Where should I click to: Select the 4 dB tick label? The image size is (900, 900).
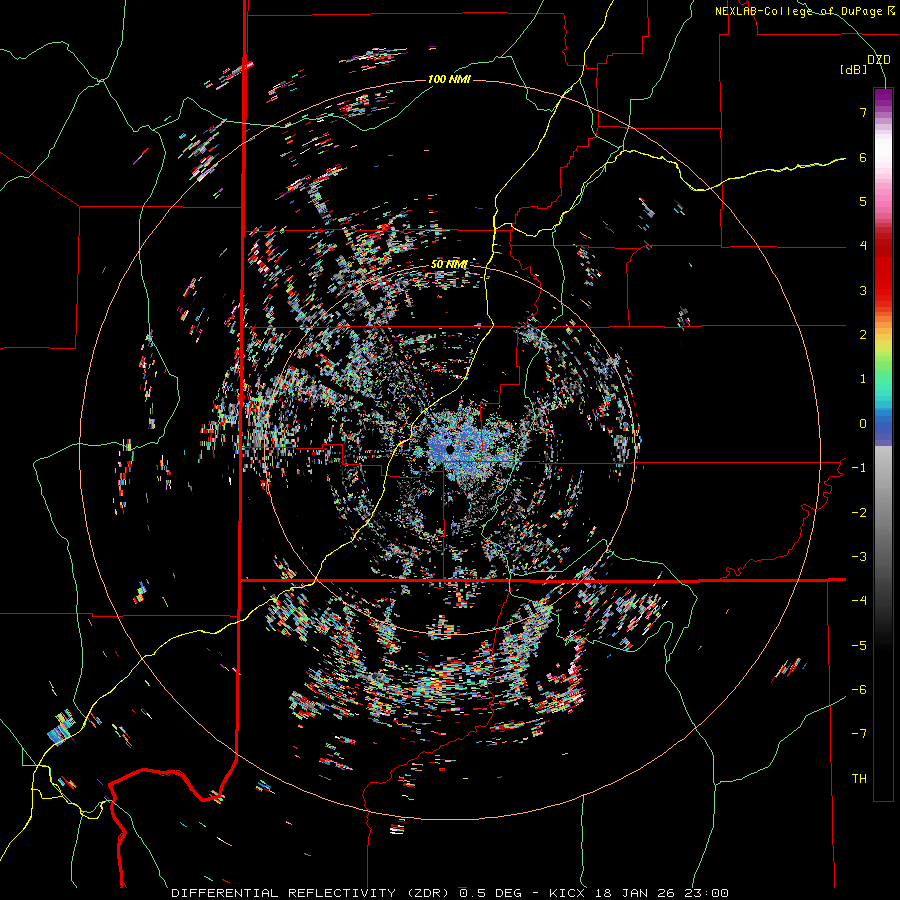[863, 245]
